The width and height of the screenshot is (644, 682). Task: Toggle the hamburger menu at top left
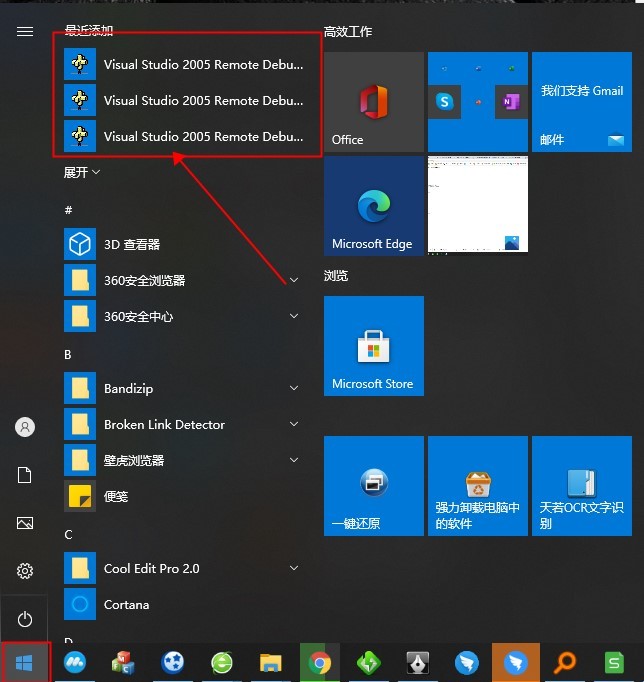tap(25, 31)
